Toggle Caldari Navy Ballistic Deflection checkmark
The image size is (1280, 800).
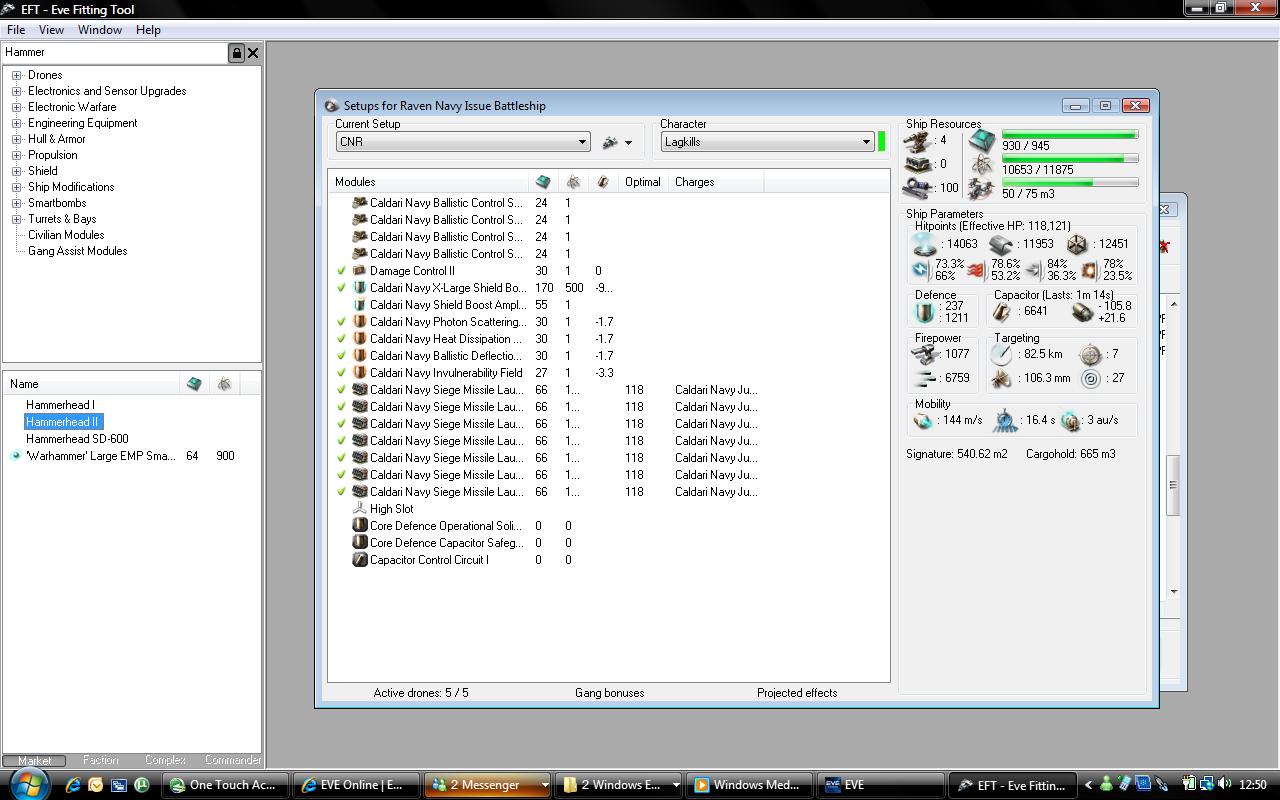point(342,356)
